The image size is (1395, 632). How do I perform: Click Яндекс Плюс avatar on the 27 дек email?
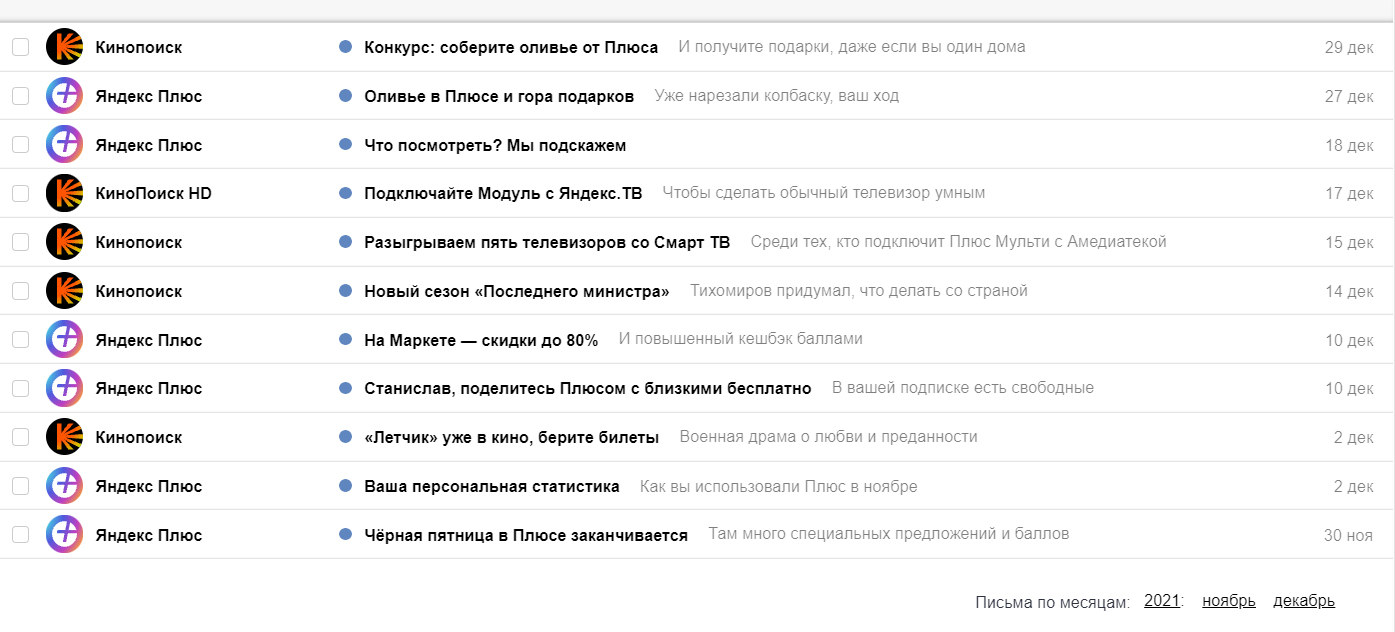tap(64, 96)
